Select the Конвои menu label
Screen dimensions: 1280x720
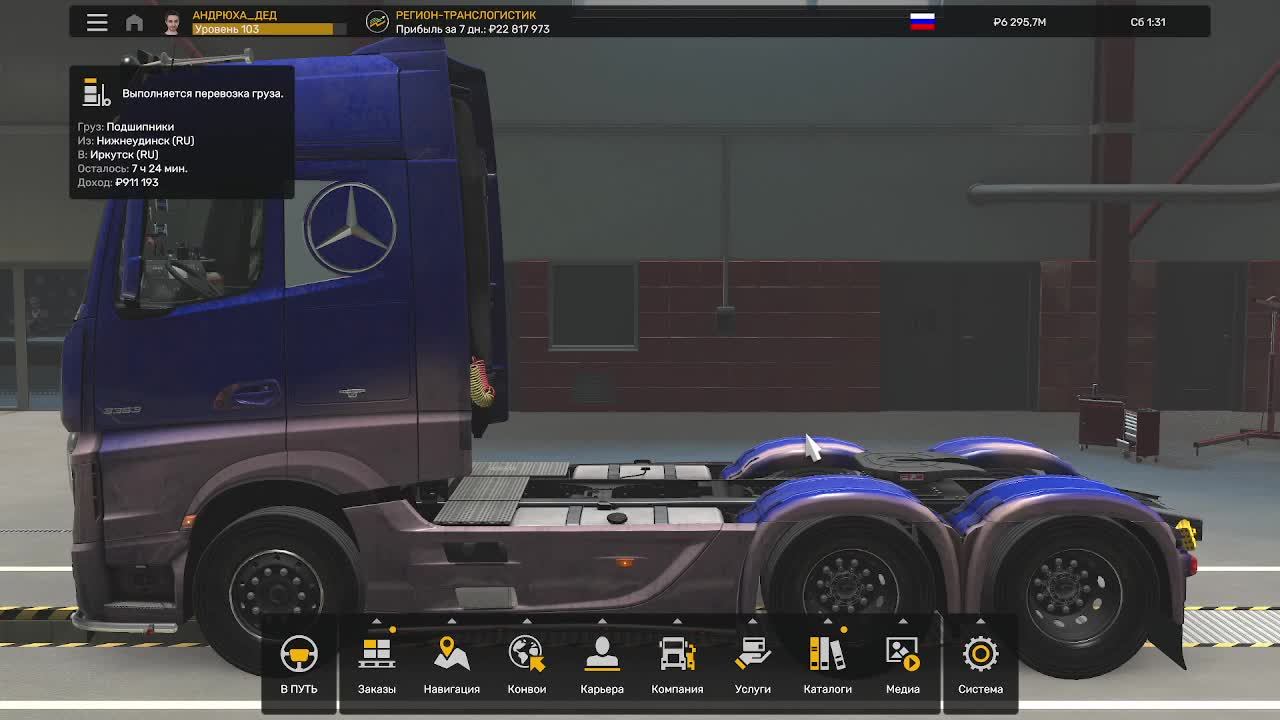click(527, 689)
